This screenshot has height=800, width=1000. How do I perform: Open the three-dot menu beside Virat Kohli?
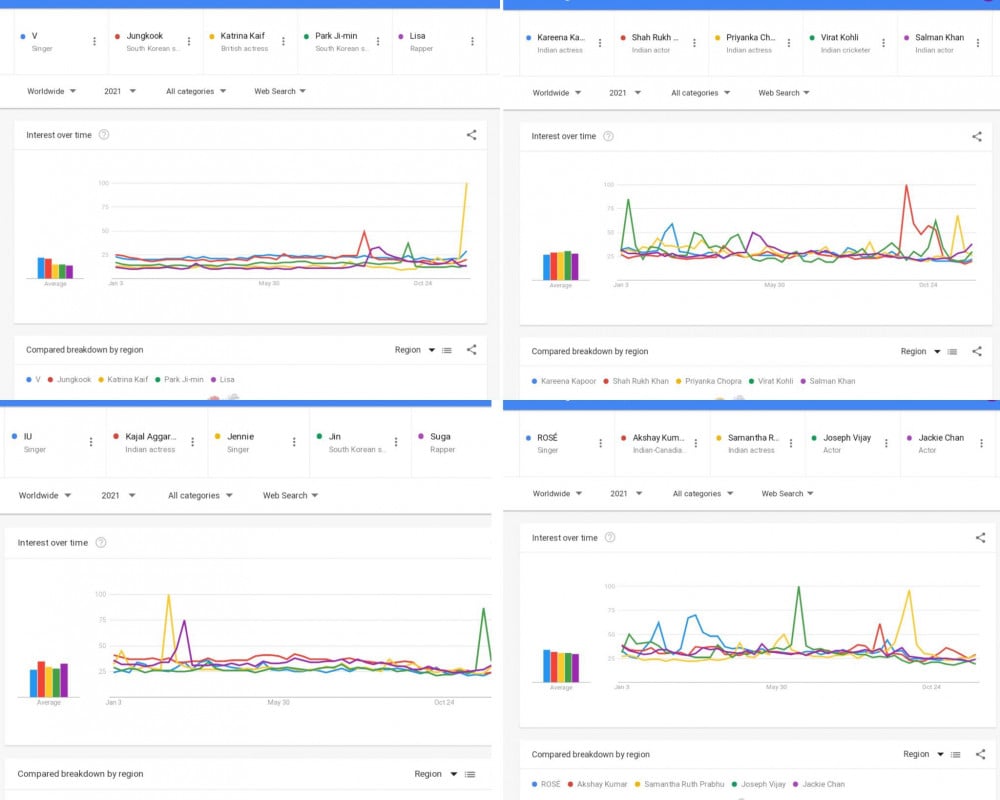[883, 43]
